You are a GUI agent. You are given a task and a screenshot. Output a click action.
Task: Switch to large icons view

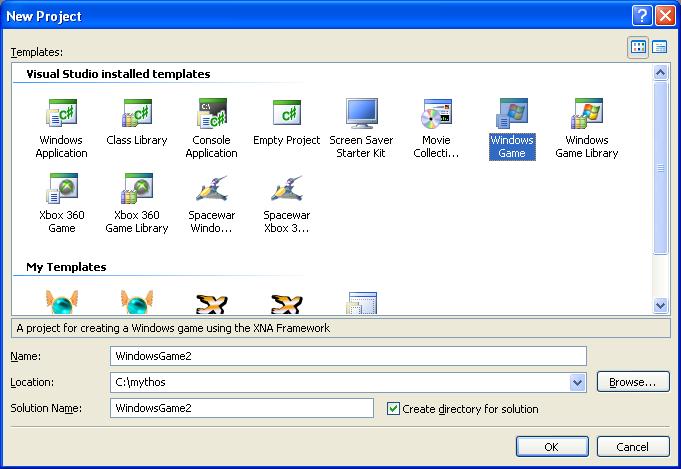[x=638, y=47]
